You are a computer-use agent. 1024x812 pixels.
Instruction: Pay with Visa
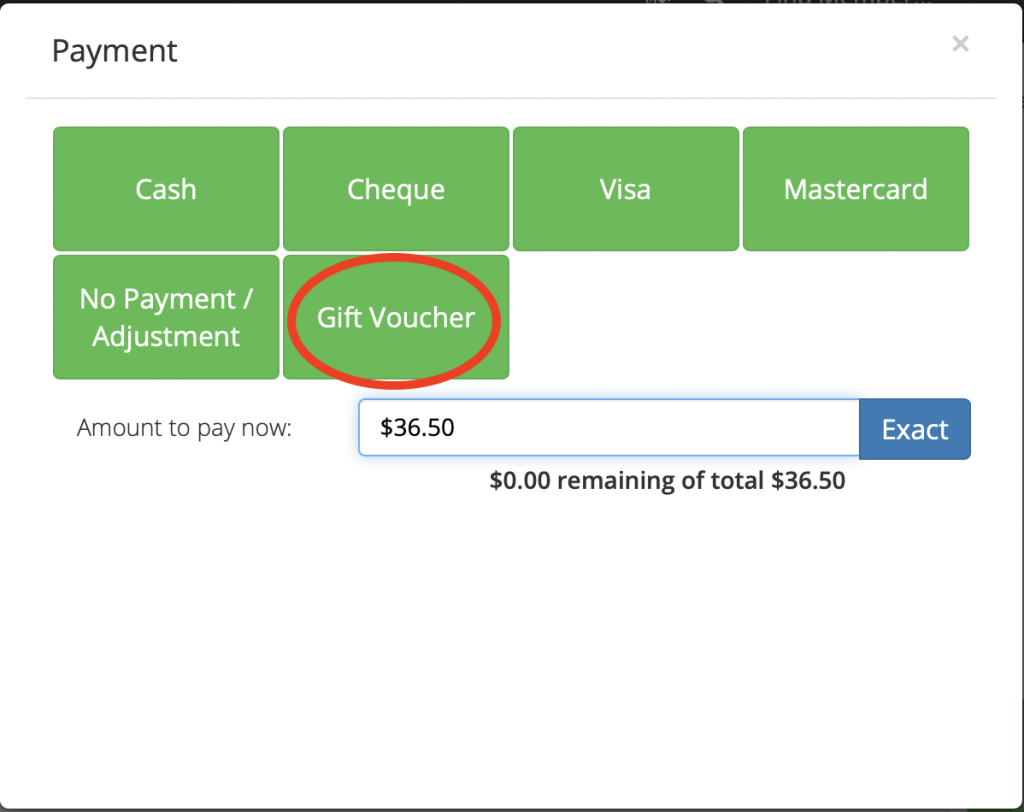point(626,189)
